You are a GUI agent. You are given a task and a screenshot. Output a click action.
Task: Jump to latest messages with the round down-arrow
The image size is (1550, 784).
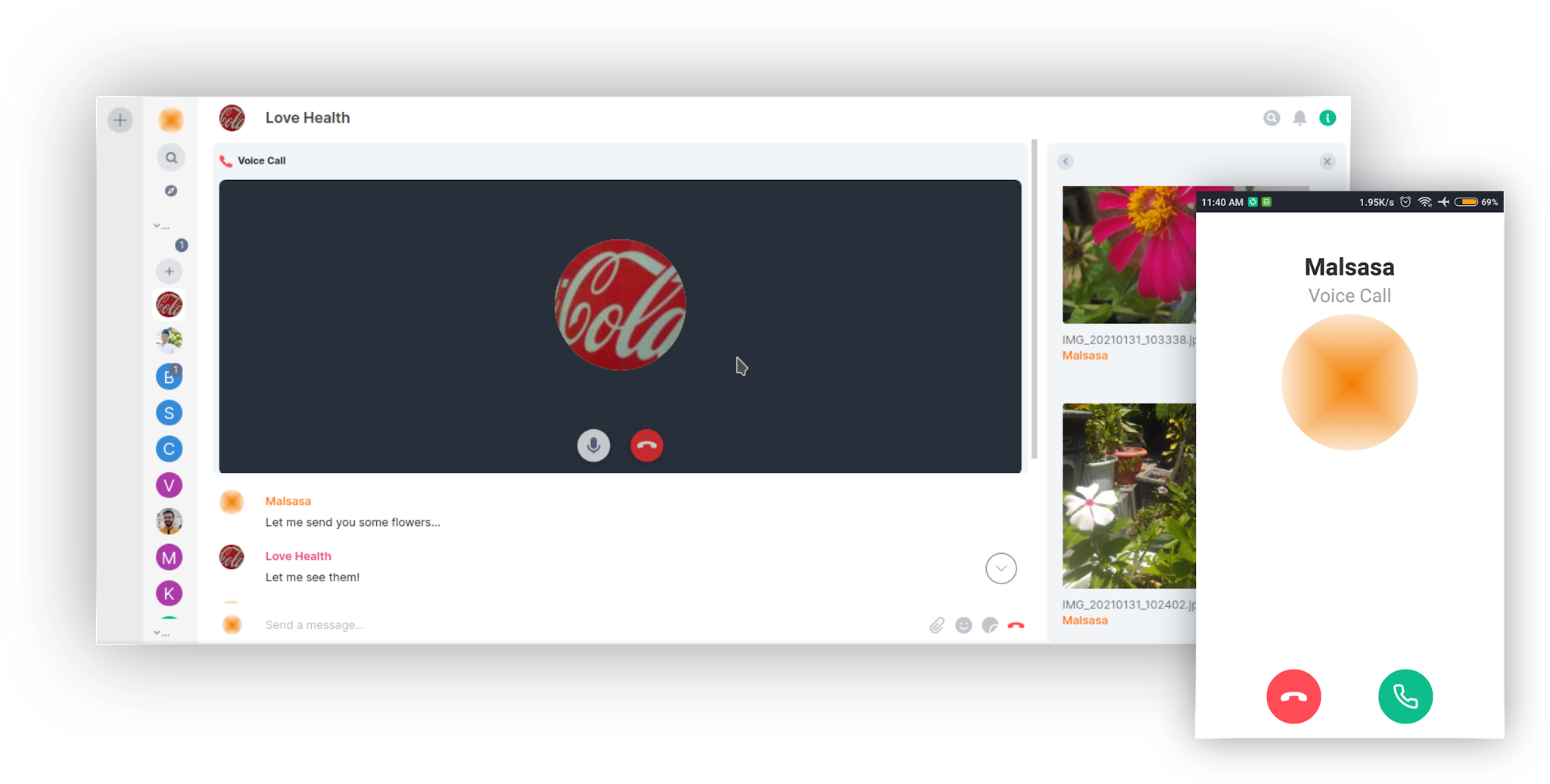pos(1001,568)
